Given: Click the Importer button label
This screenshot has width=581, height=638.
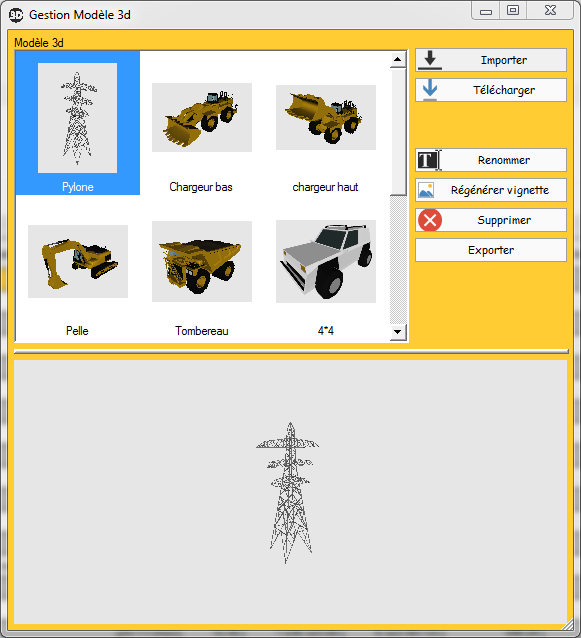Looking at the screenshot, I should tap(504, 60).
